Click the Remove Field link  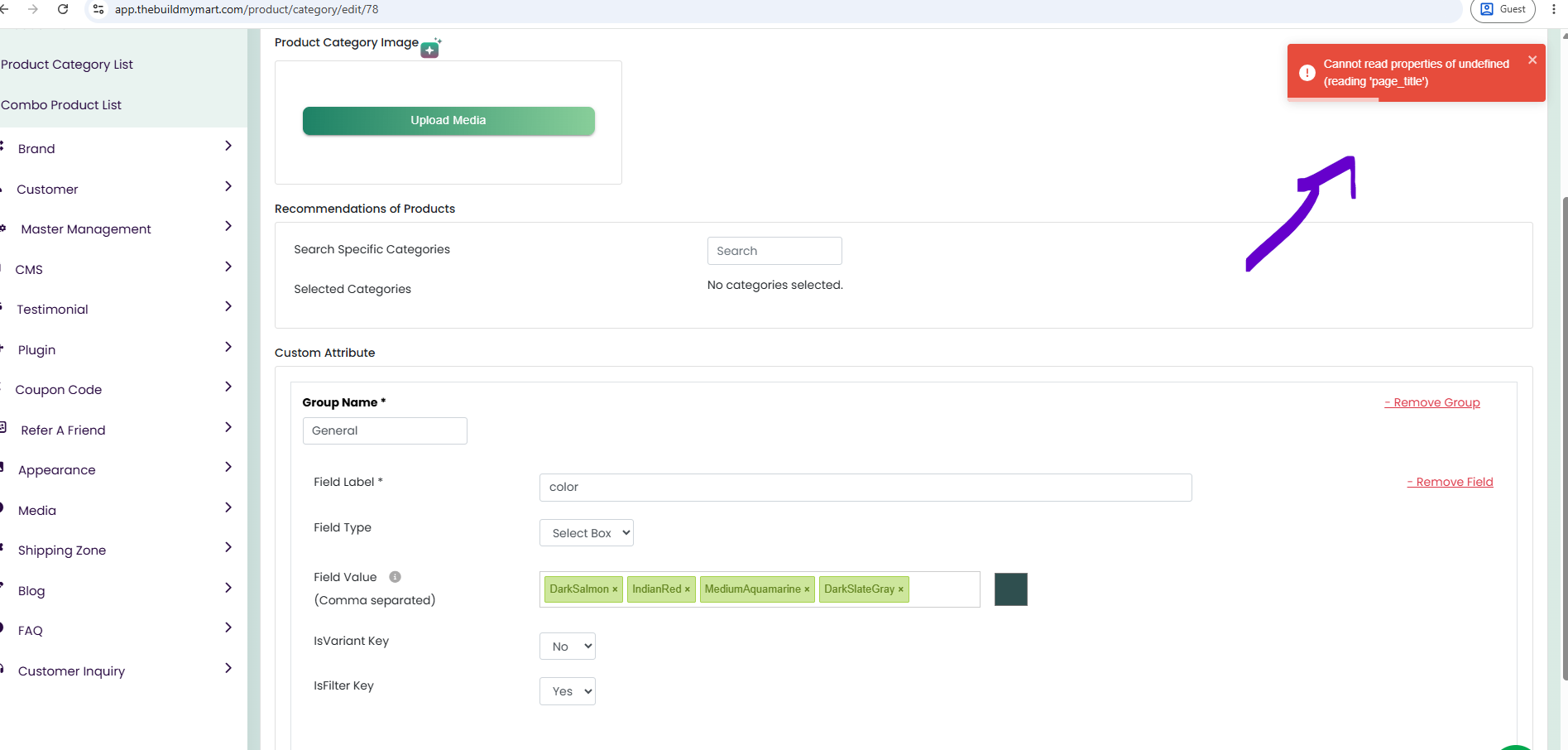click(x=1451, y=482)
